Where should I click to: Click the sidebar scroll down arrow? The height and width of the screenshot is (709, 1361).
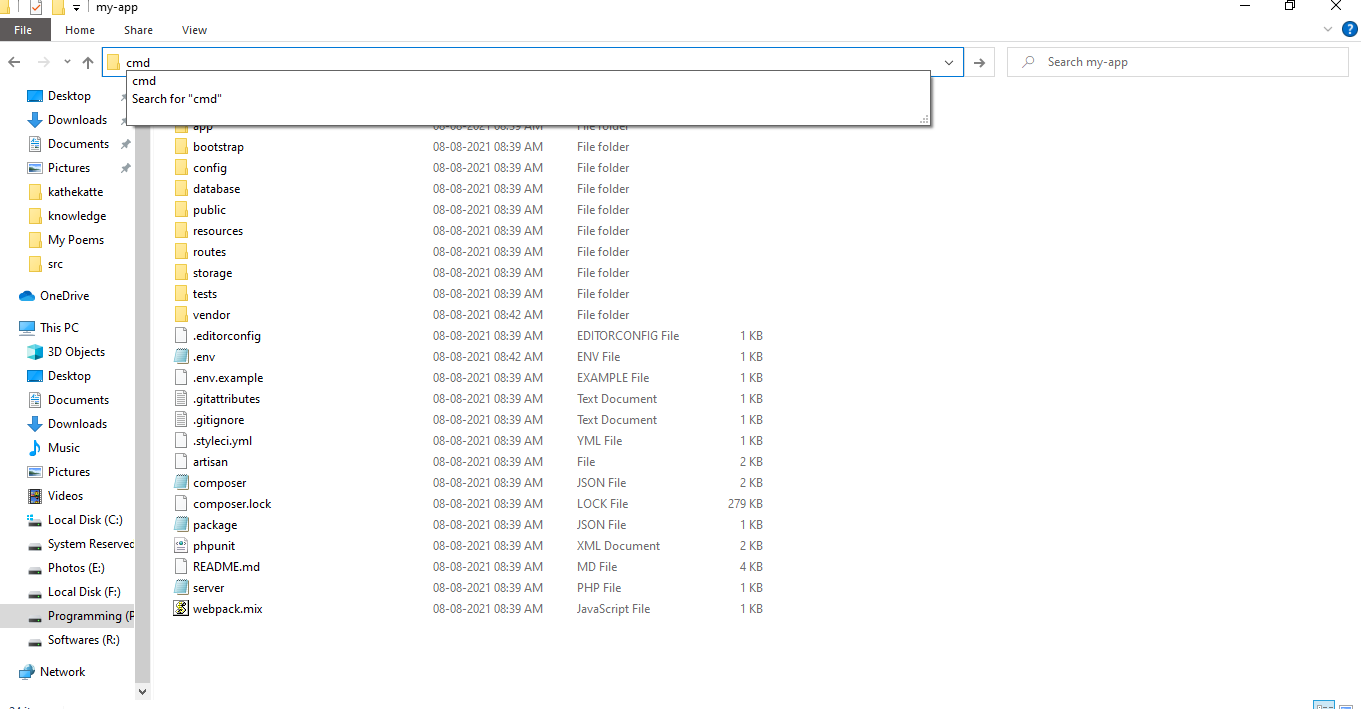pos(142,691)
